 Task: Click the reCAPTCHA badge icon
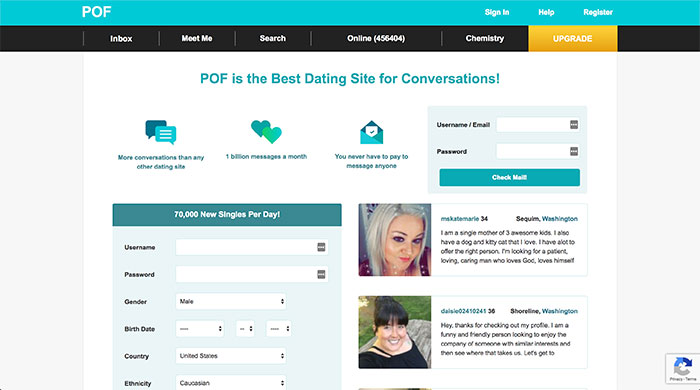pos(683,366)
